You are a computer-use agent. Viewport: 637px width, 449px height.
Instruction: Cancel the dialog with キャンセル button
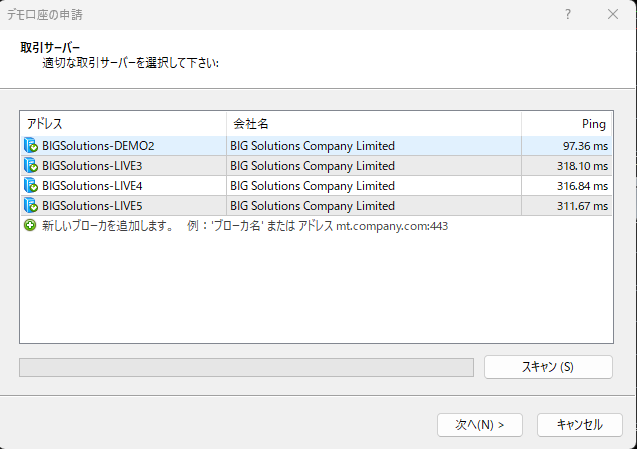[580, 425]
